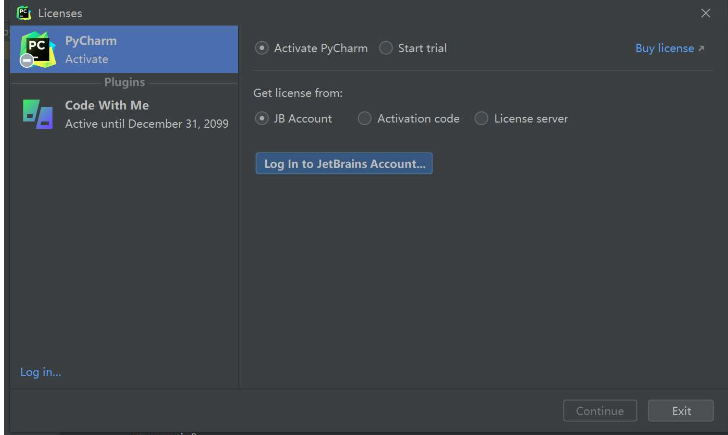Select the Code With Me plugin entry name
The image size is (728, 435).
tap(107, 105)
